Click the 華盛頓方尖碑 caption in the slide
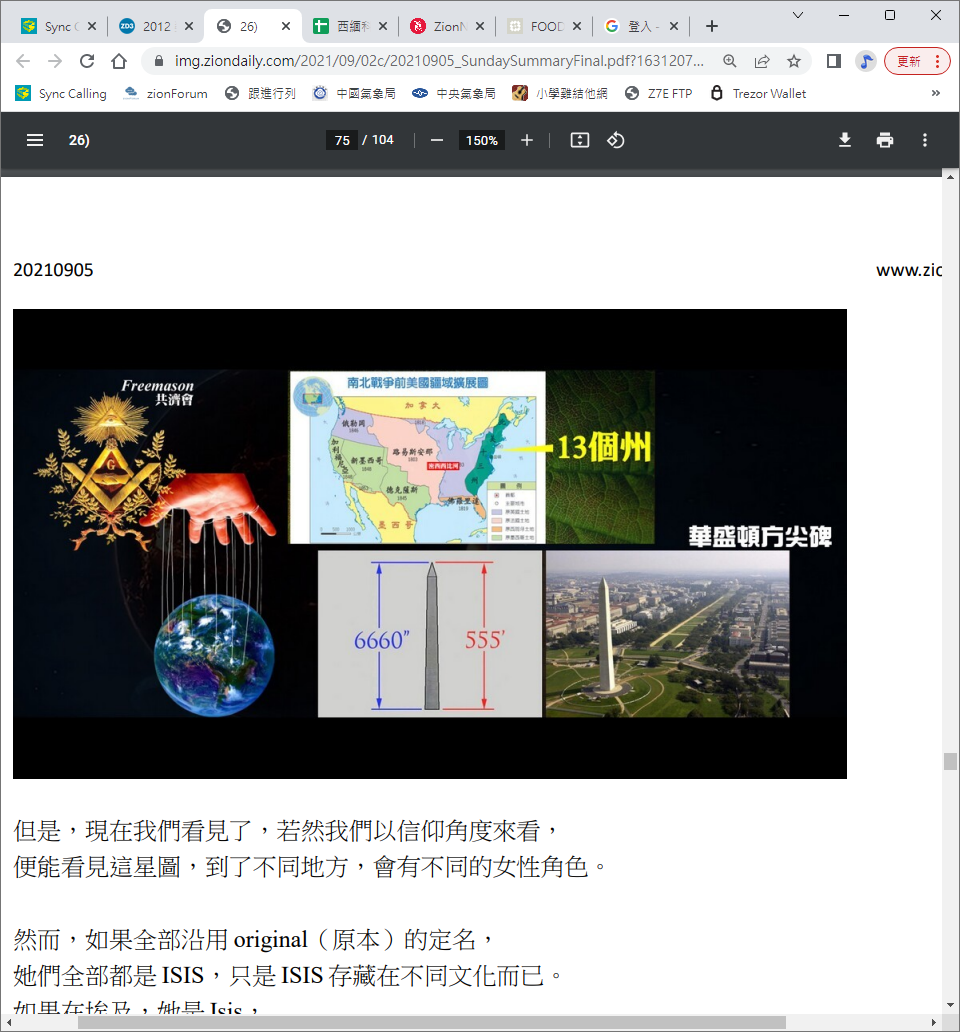This screenshot has height=1032, width=960. (760, 536)
